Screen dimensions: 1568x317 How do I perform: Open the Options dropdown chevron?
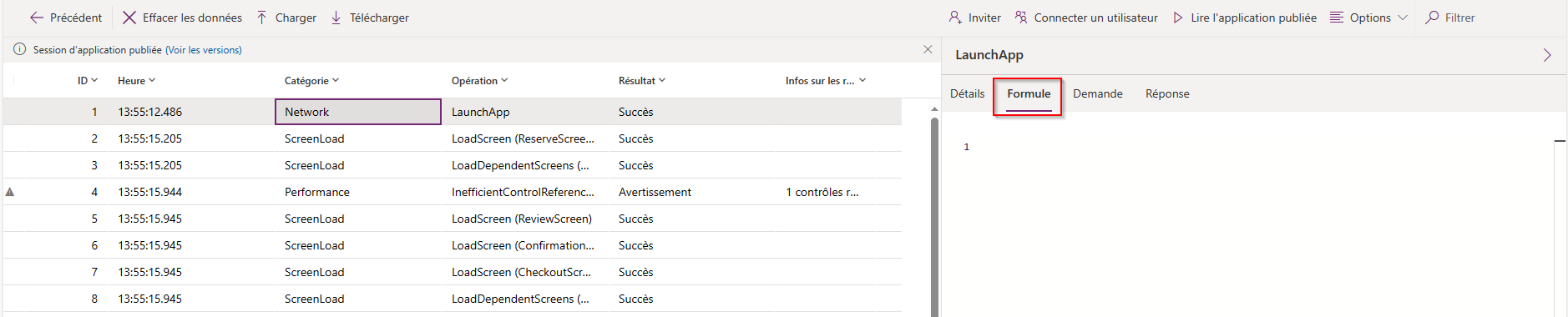pyautogui.click(x=1403, y=18)
